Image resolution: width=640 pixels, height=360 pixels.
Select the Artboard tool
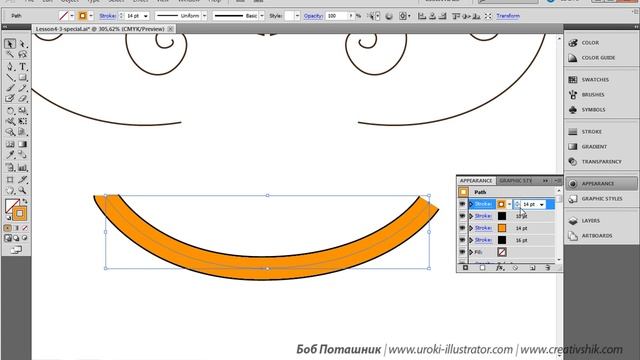click(10, 180)
